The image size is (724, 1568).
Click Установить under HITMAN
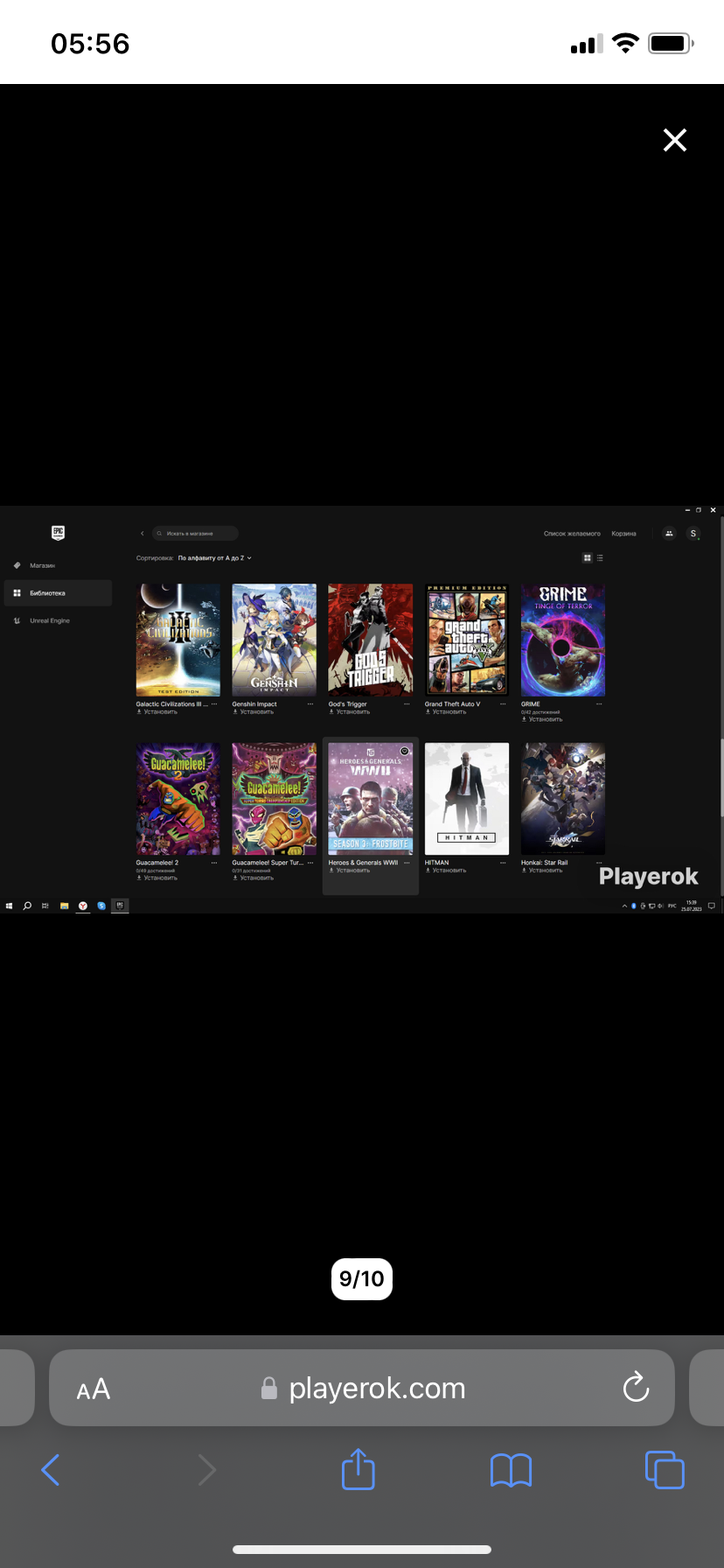446,870
